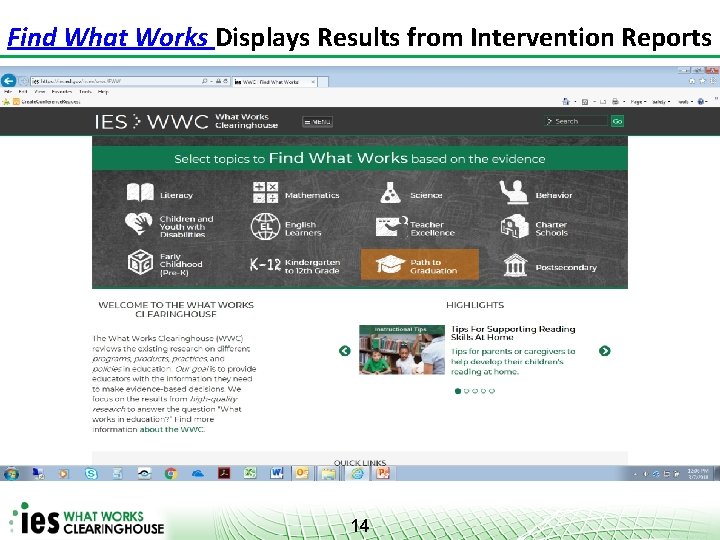The height and width of the screenshot is (540, 720).
Task: Open Skype from the taskbar
Action: (91, 473)
